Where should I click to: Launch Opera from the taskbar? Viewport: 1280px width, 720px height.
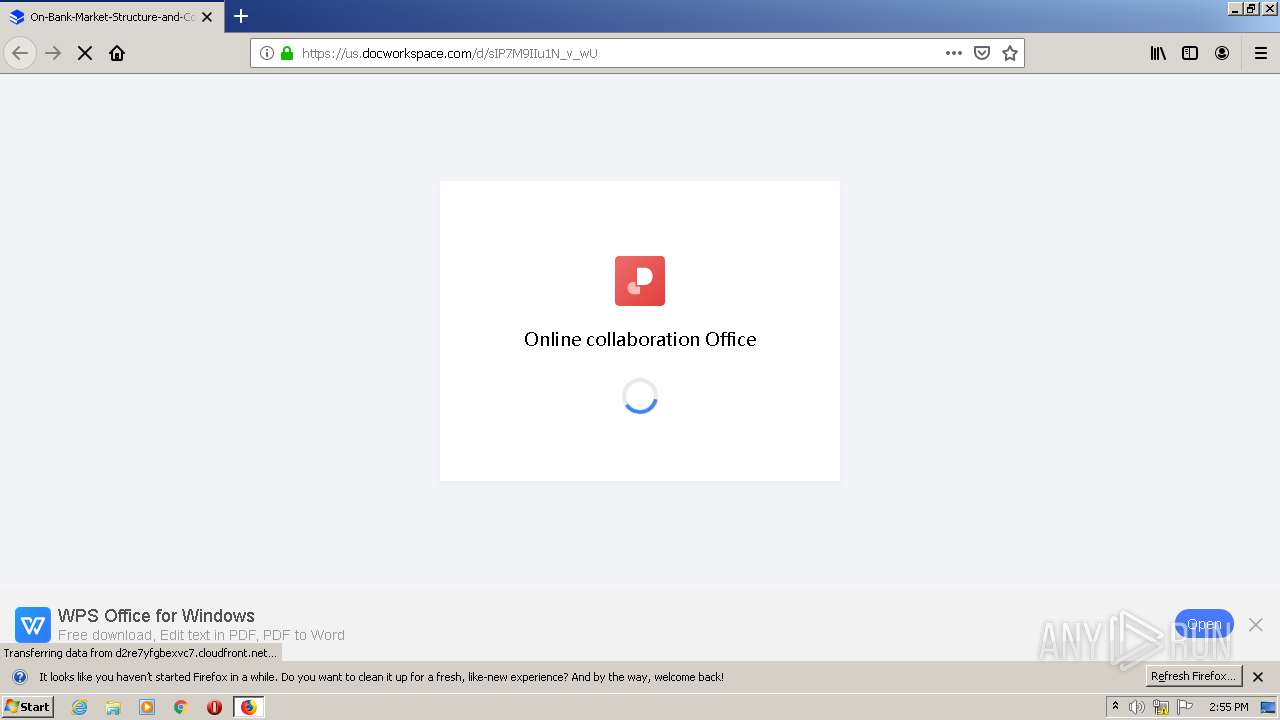(214, 707)
